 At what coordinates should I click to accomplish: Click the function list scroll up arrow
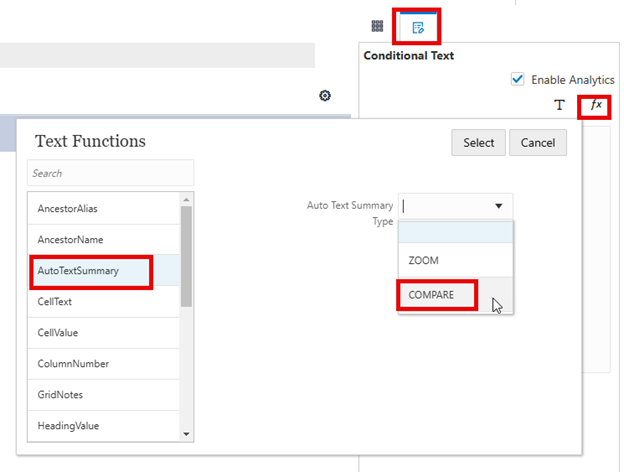[185, 199]
